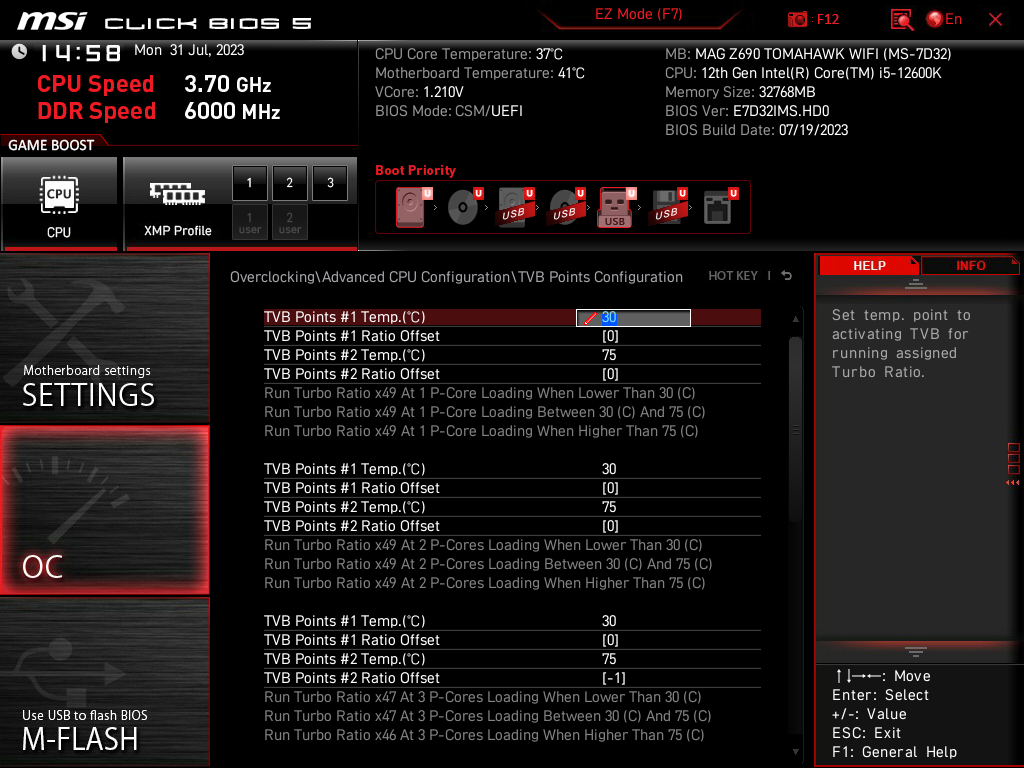Select TVB Points #2 Temp in 2 P-Cores group

pyautogui.click(x=512, y=507)
